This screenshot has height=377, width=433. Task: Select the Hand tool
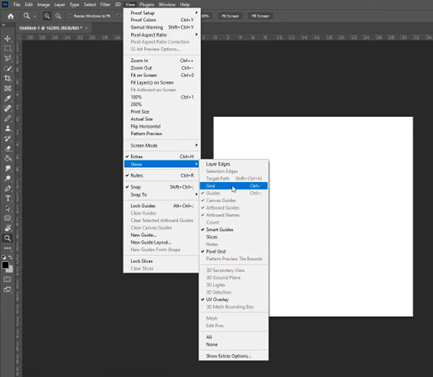tap(7, 229)
